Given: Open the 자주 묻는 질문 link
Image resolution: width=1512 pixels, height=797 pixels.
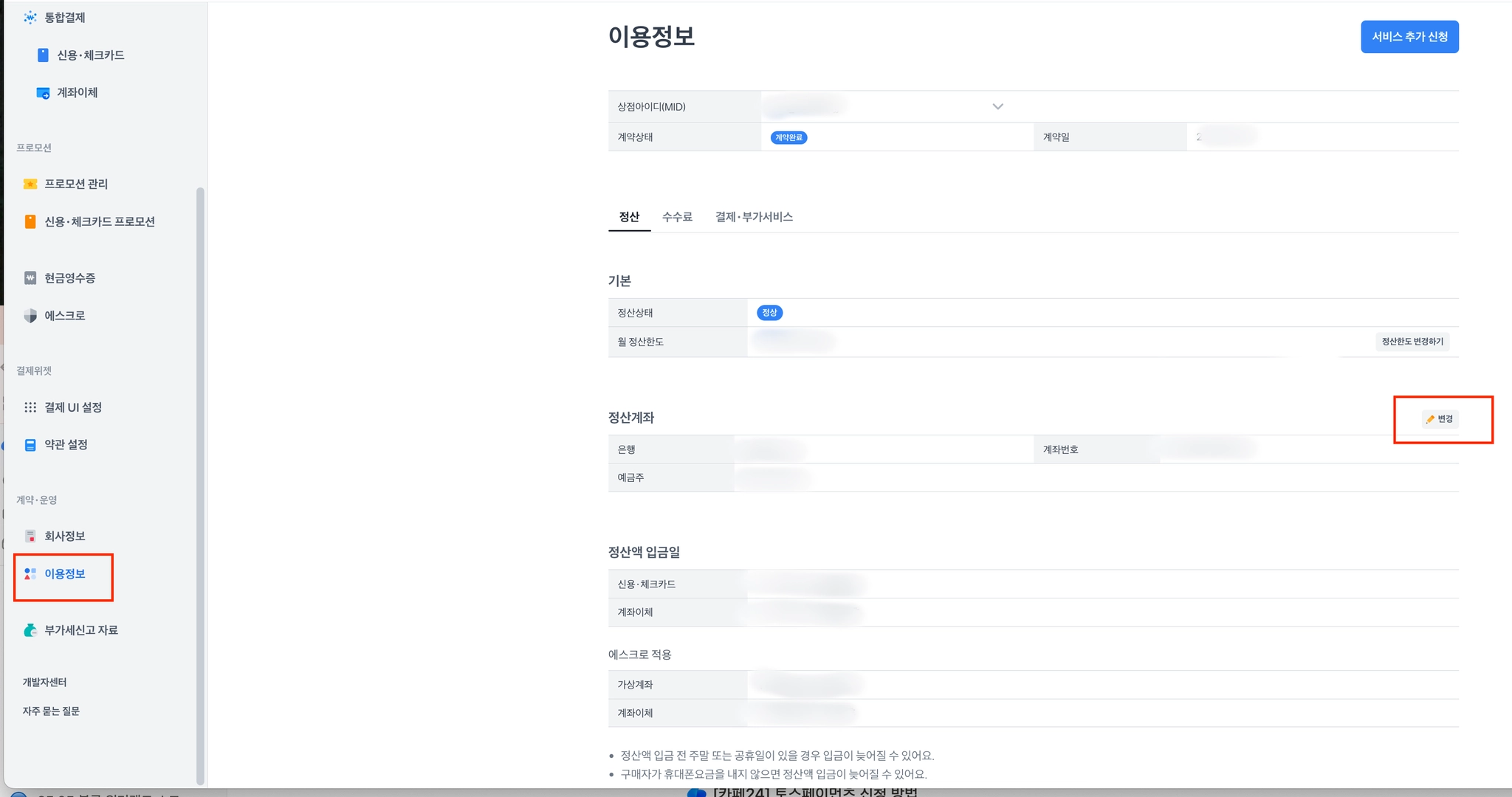Looking at the screenshot, I should tap(51, 711).
